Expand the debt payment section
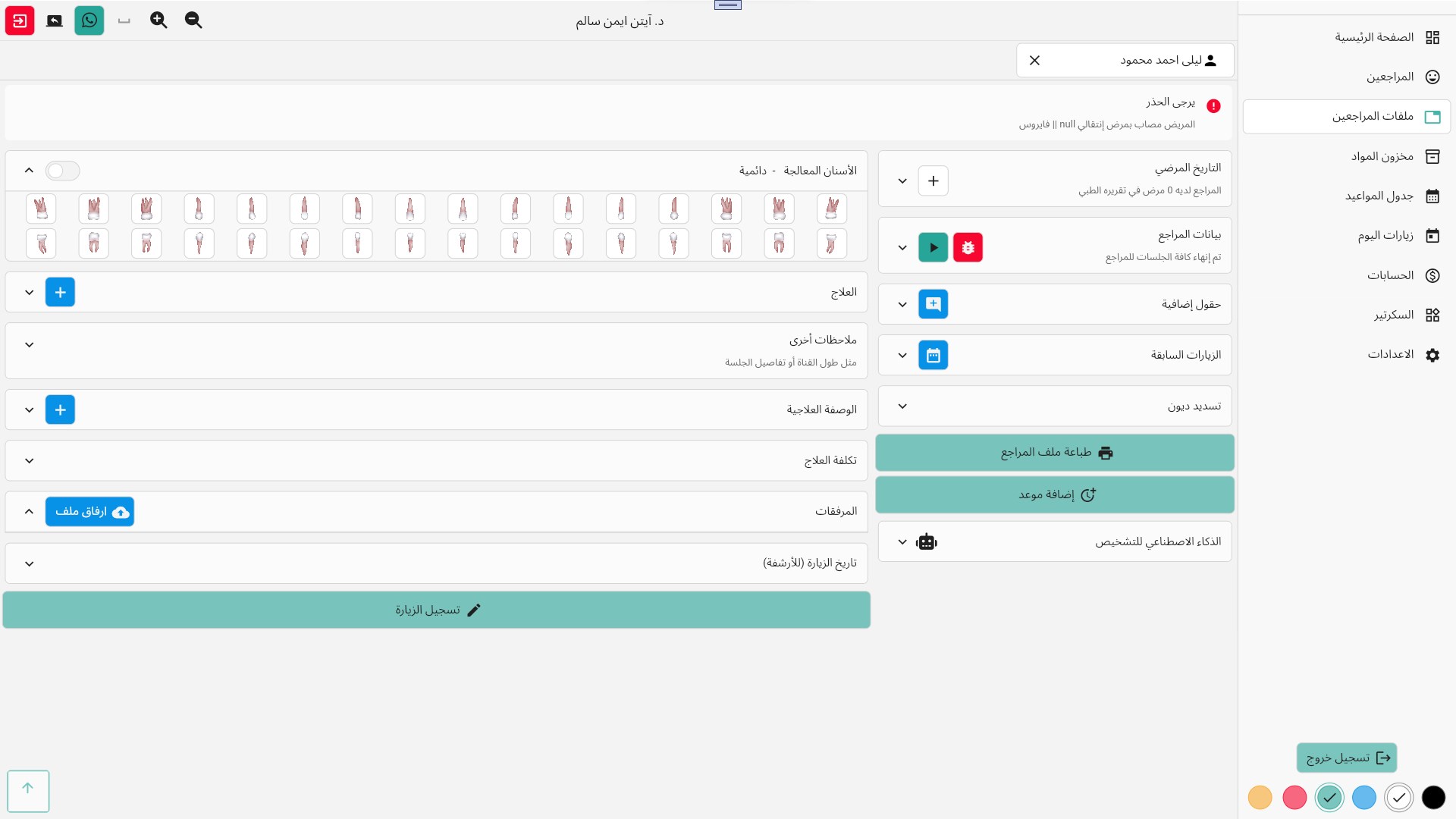 [902, 406]
